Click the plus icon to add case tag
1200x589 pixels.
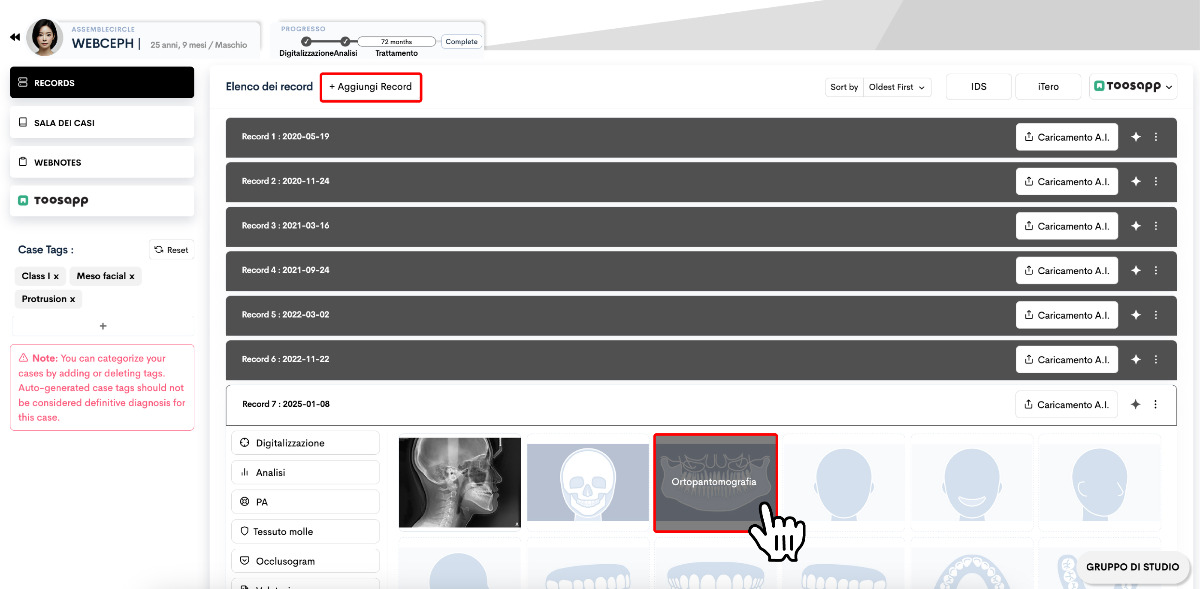tap(102, 326)
